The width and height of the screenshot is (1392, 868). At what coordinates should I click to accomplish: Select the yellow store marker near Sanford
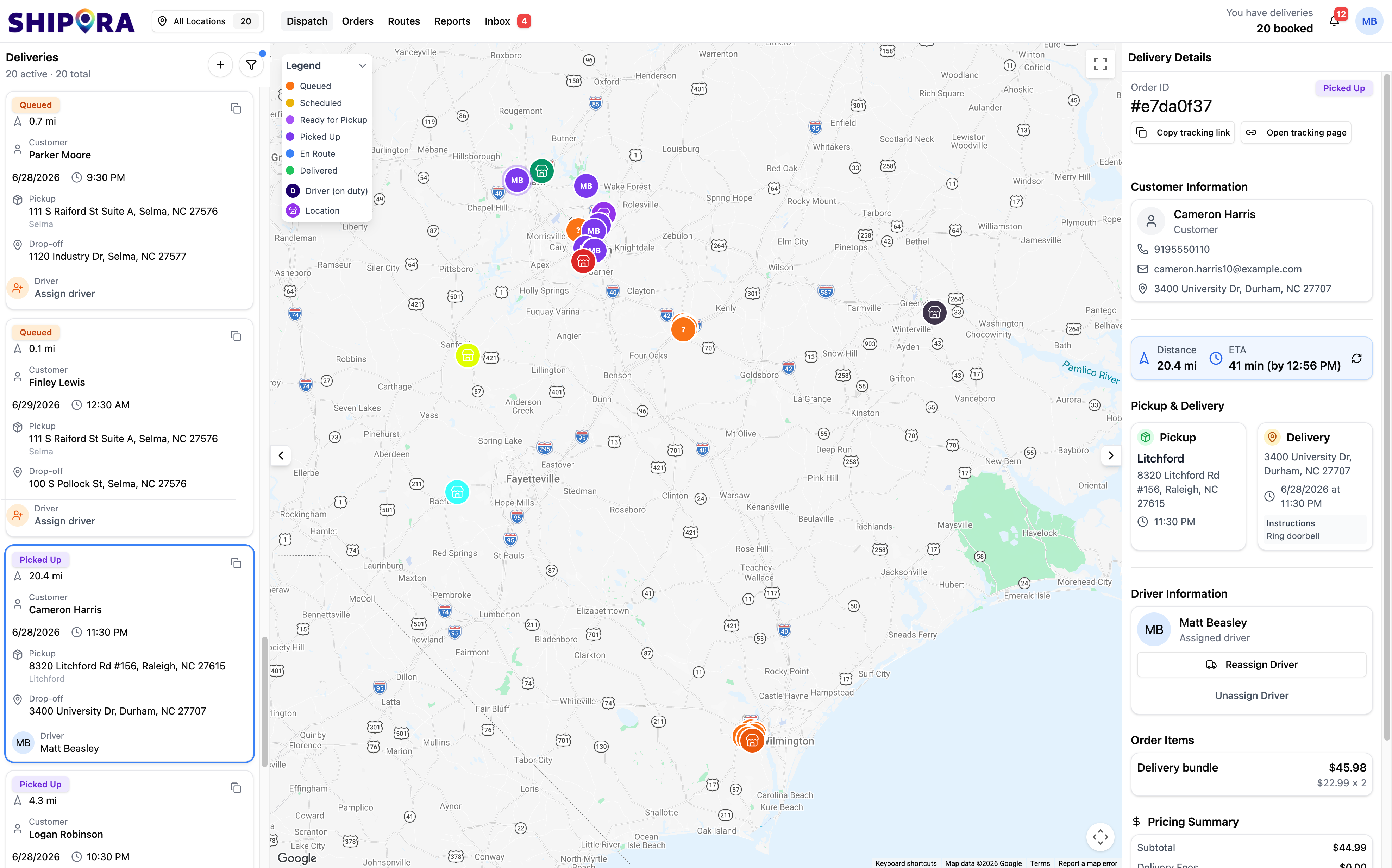click(468, 356)
